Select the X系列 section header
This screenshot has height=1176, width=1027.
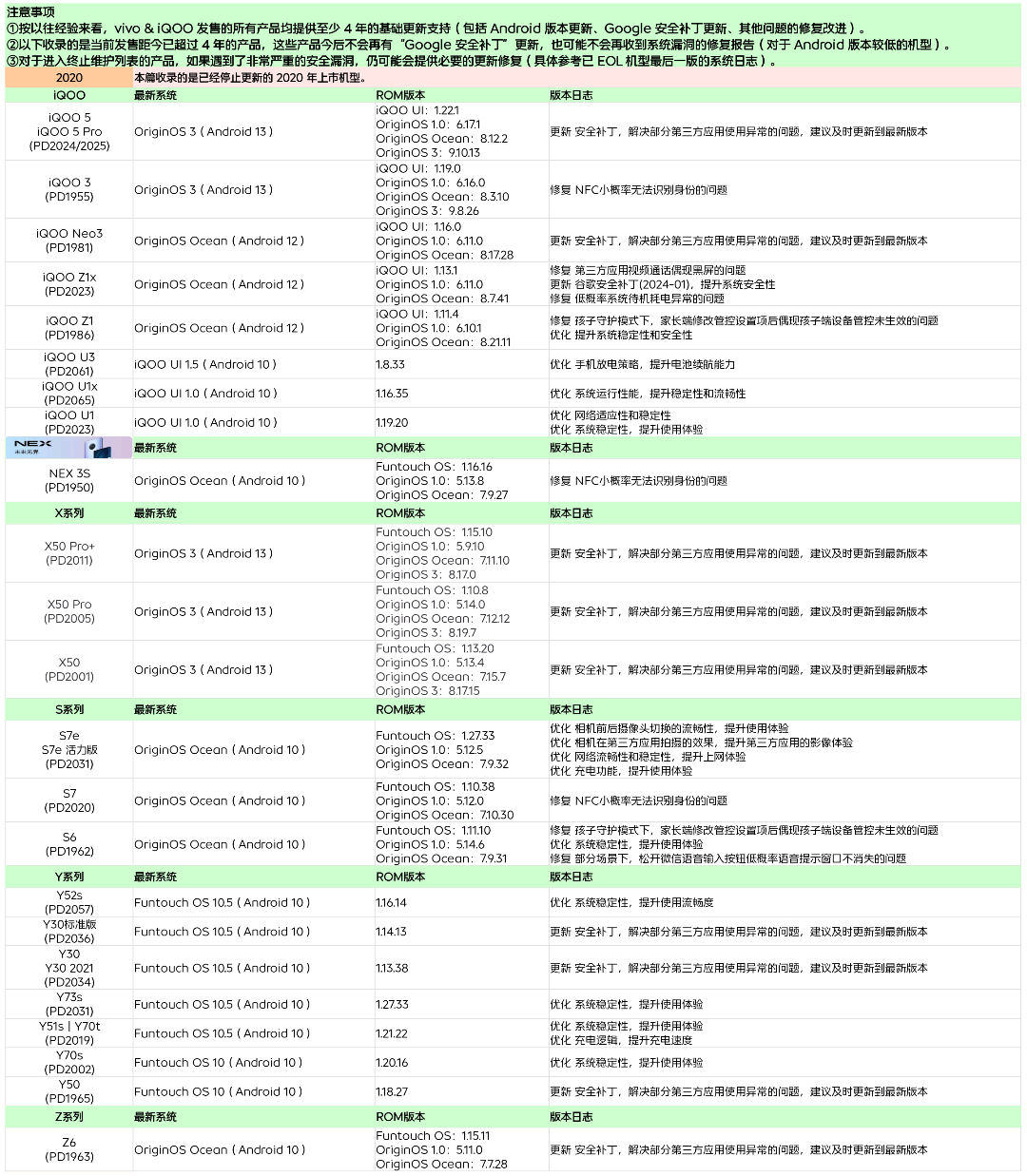69,513
